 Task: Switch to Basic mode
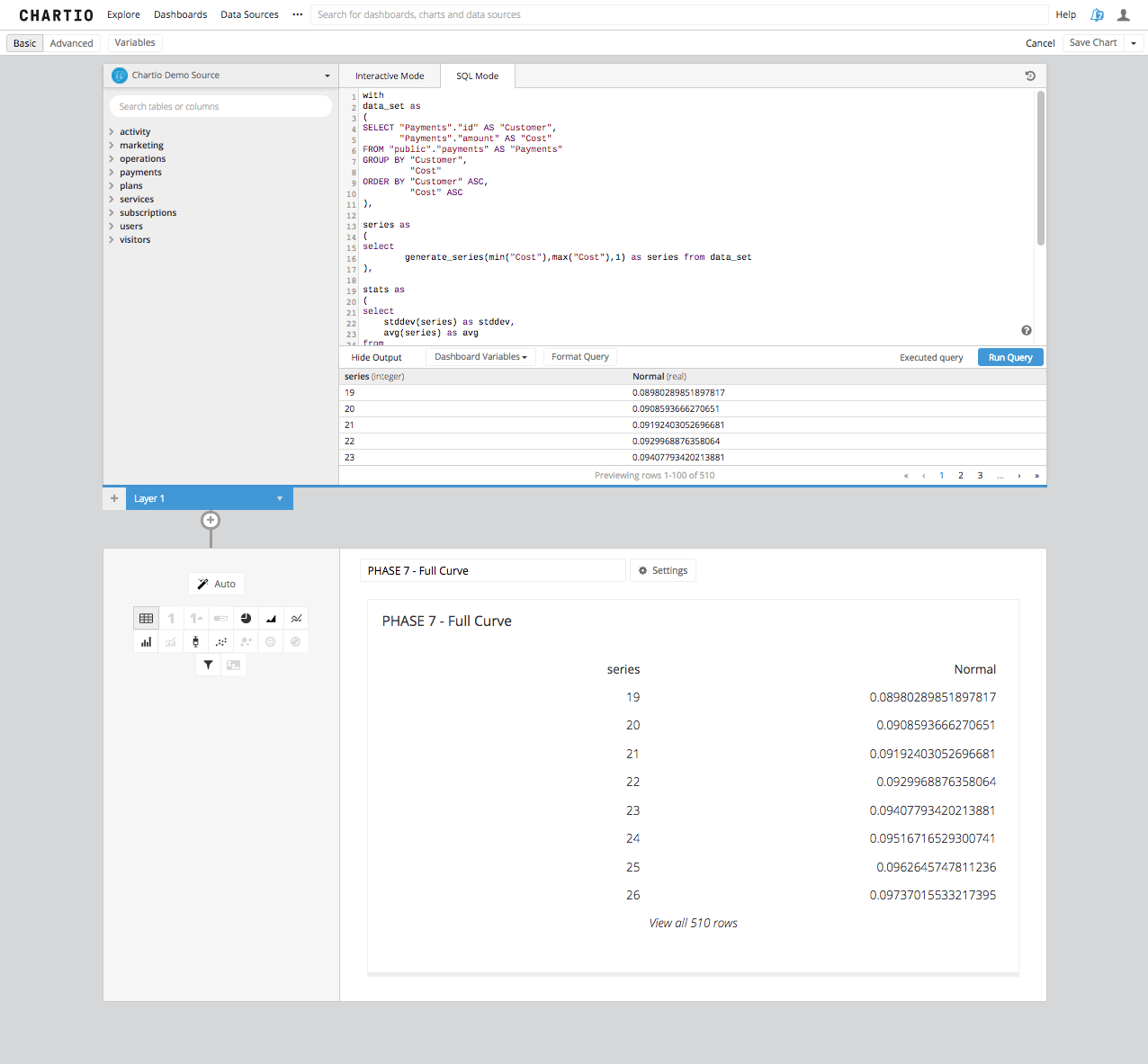pyautogui.click(x=25, y=43)
